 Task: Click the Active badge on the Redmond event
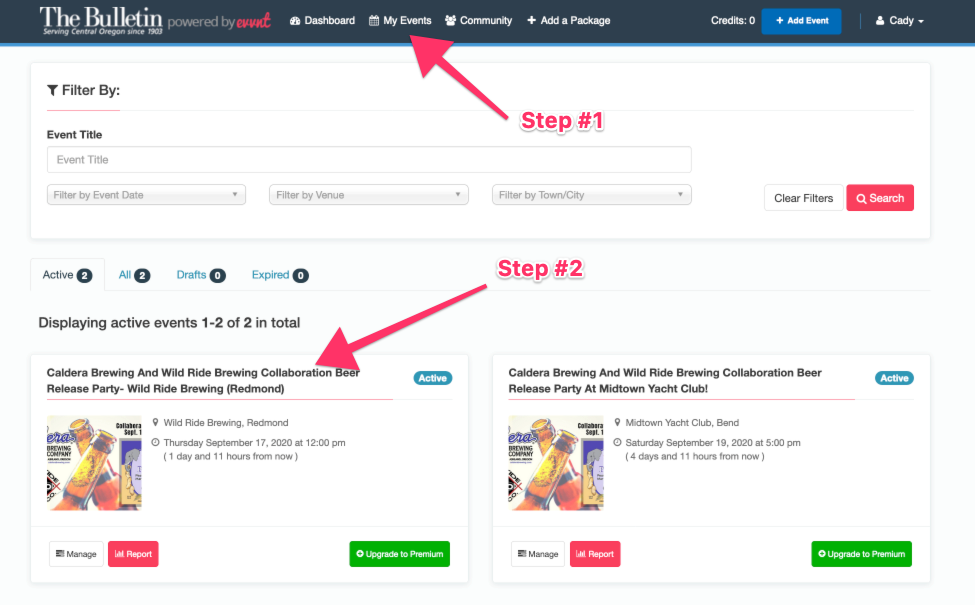(433, 378)
